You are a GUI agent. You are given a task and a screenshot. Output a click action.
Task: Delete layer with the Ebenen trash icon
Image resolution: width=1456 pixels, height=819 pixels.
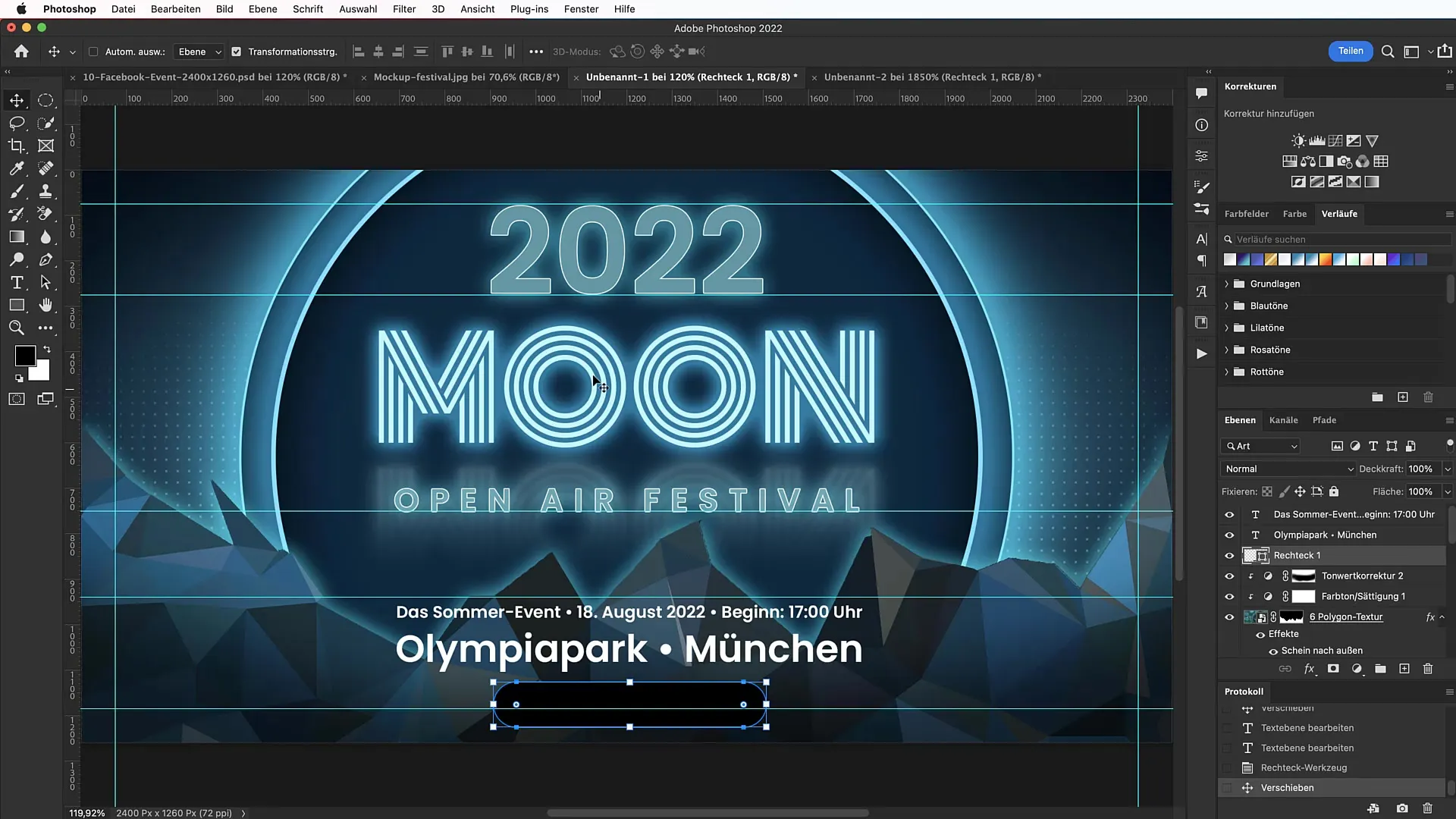[1428, 669]
